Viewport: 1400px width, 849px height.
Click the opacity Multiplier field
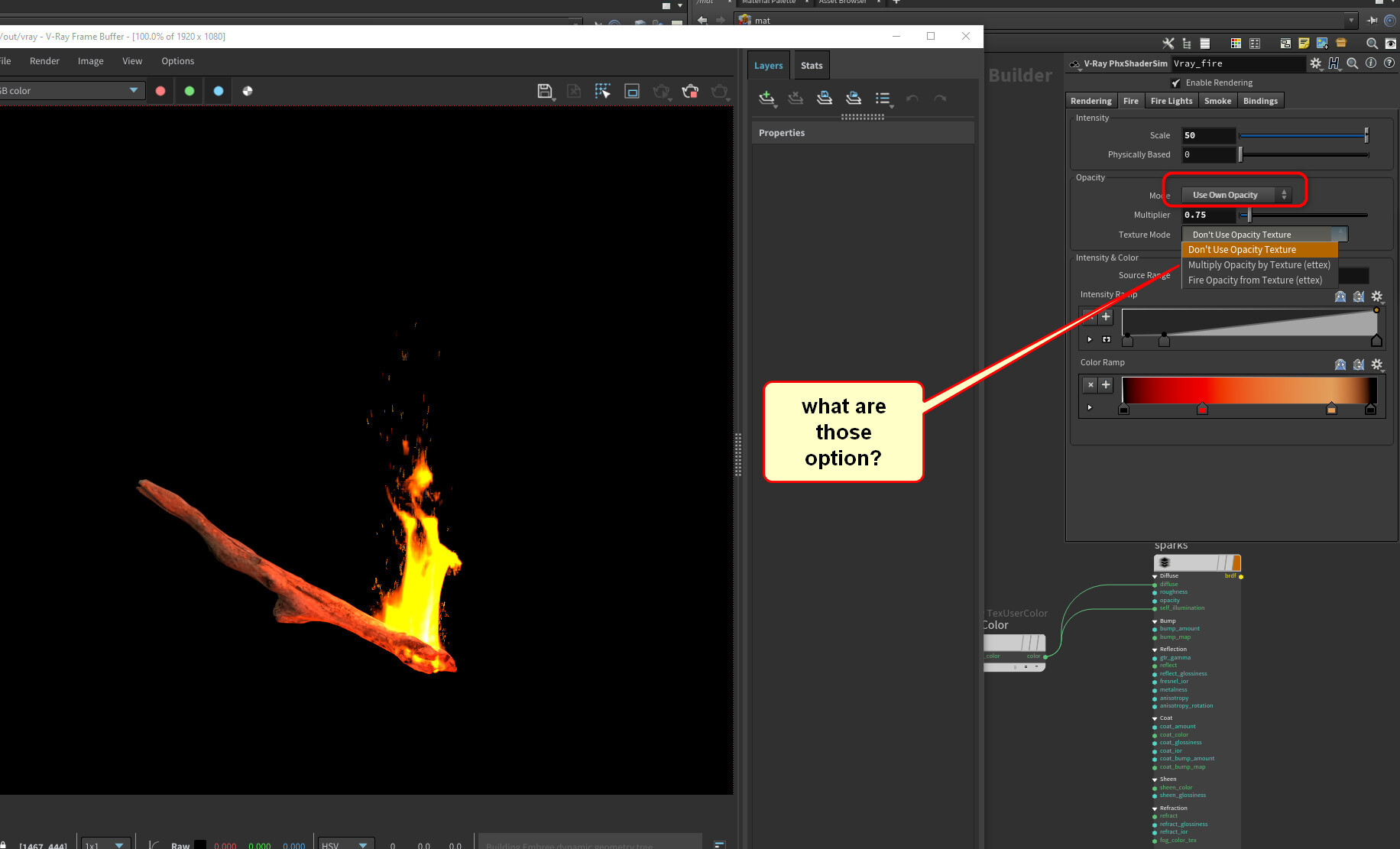pyautogui.click(x=1208, y=215)
